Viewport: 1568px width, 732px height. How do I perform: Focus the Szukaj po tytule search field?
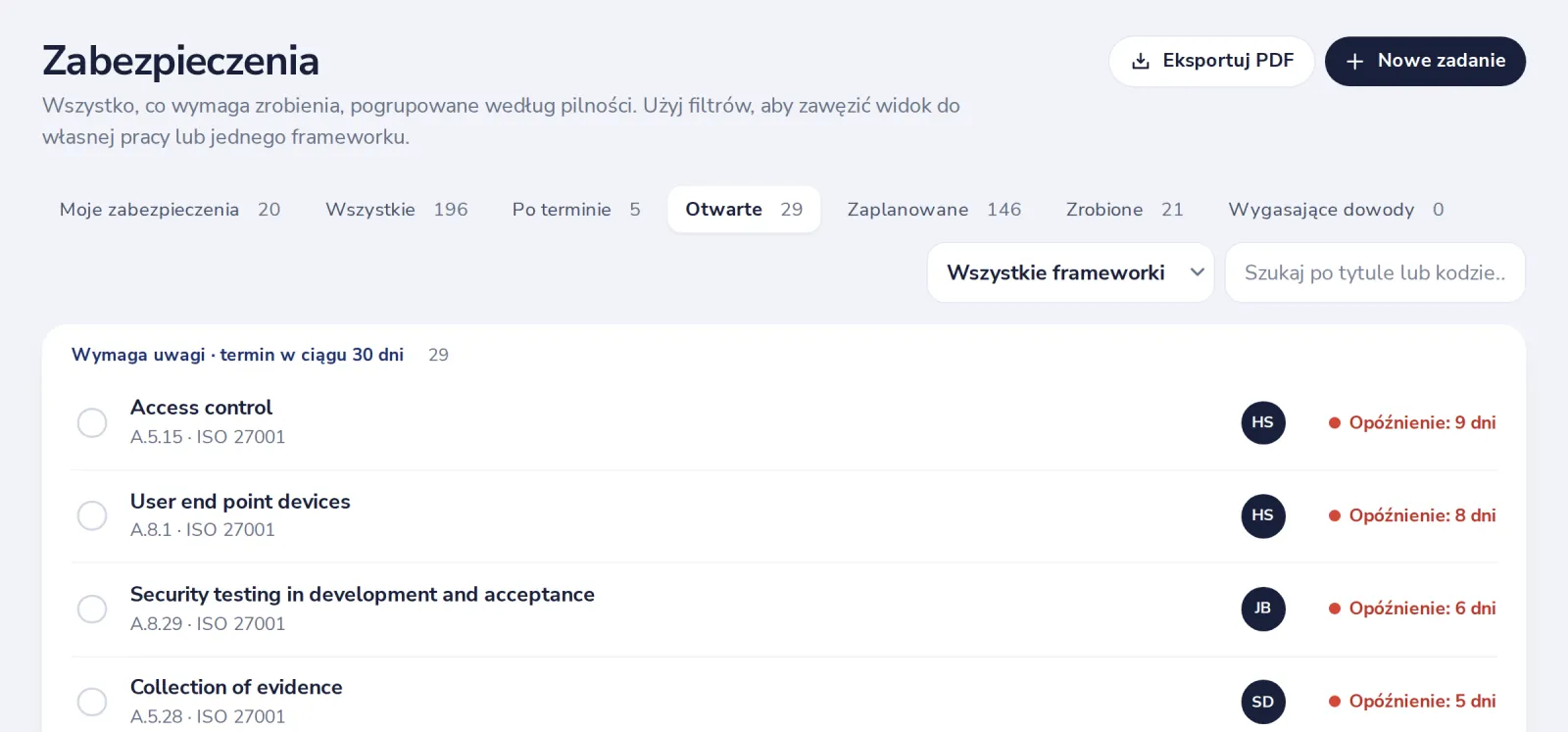pyautogui.click(x=1375, y=272)
